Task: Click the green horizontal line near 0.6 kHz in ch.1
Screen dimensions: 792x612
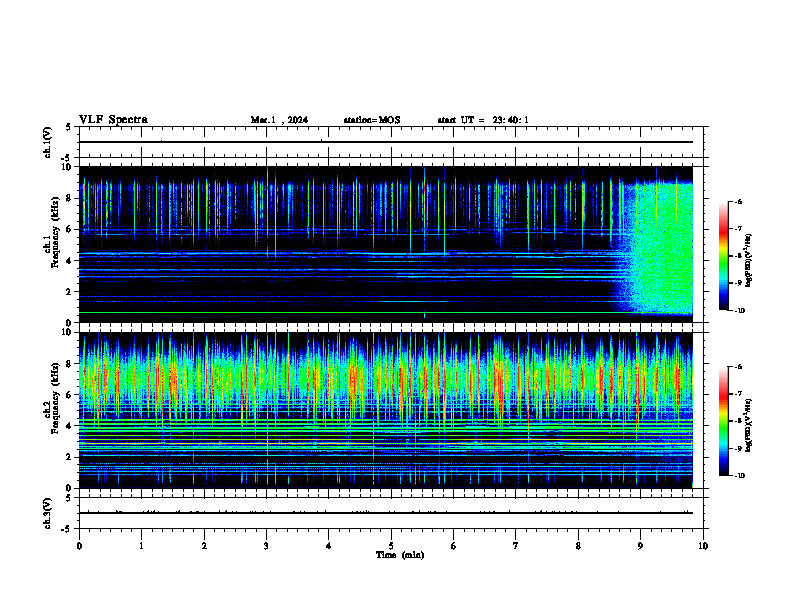Action: (385, 313)
